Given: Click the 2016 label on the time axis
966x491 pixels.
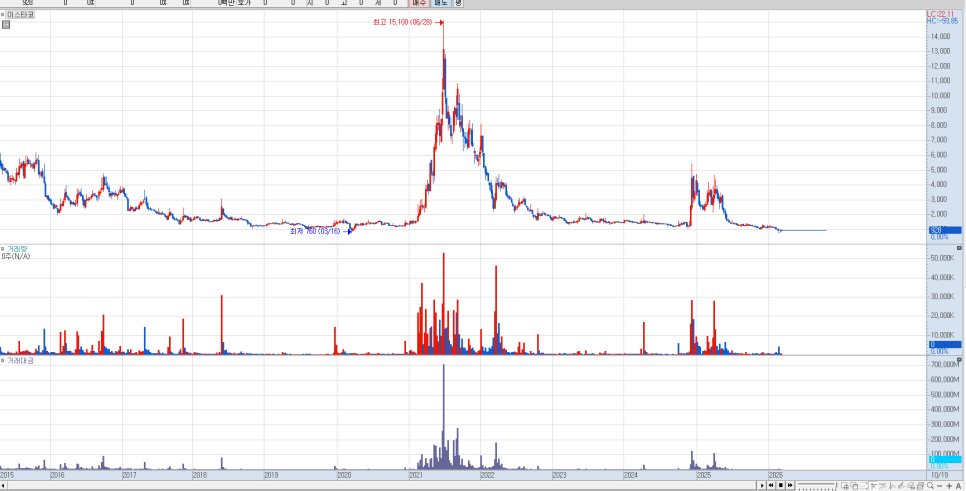Looking at the screenshot, I should pyautogui.click(x=57, y=476).
